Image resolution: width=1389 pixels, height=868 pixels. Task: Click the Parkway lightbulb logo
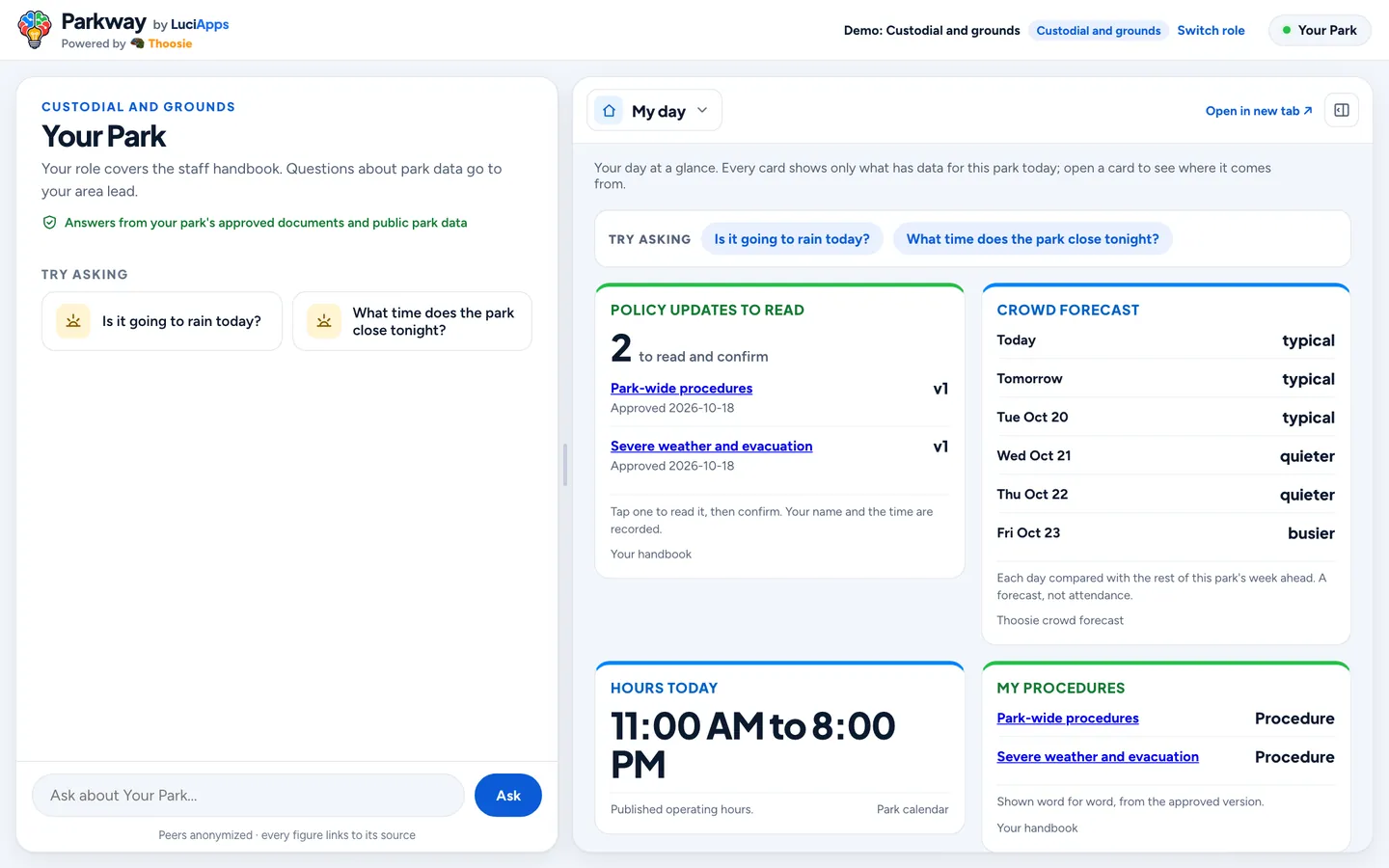tap(35, 30)
